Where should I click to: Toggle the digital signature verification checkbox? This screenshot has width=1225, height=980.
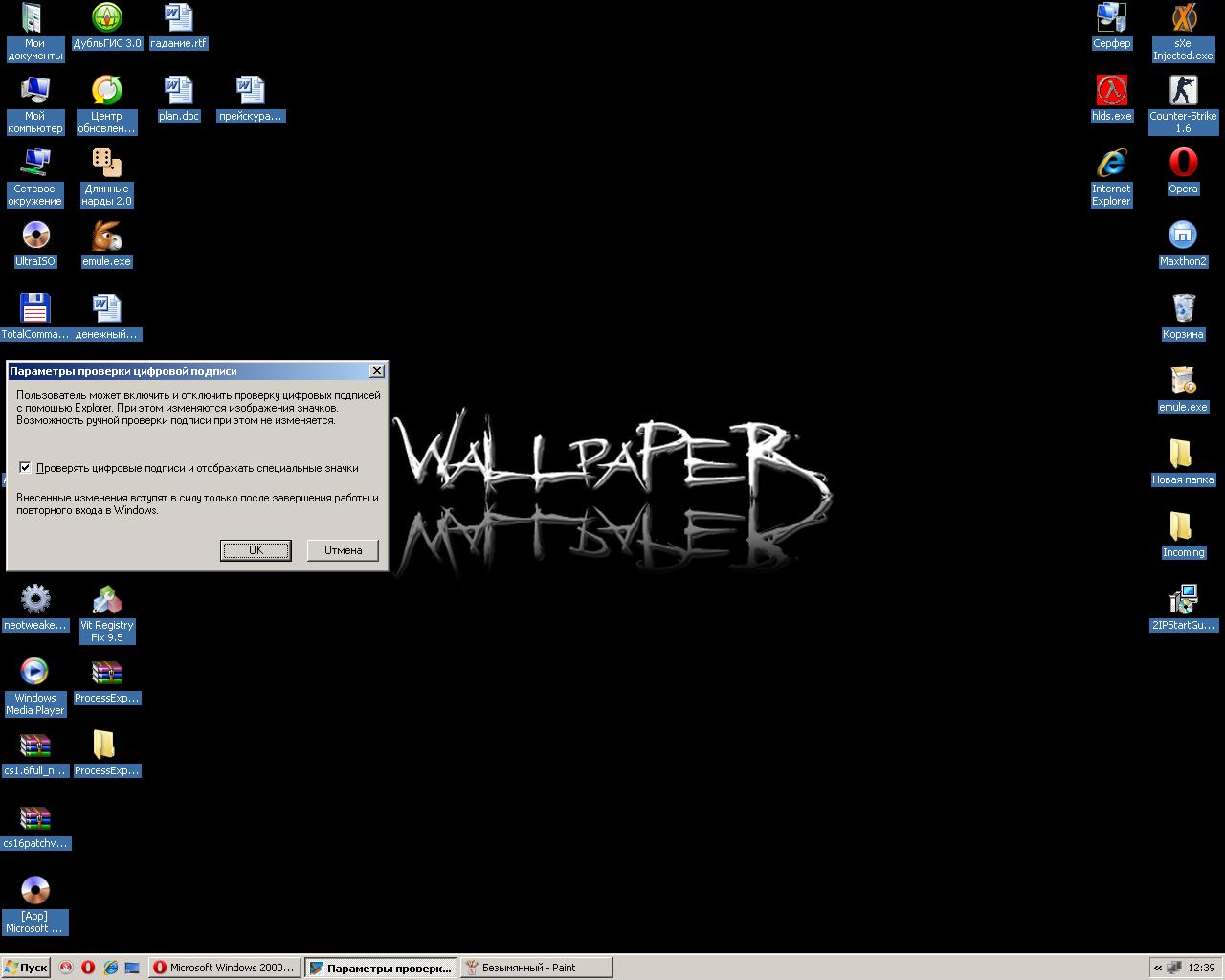[25, 468]
